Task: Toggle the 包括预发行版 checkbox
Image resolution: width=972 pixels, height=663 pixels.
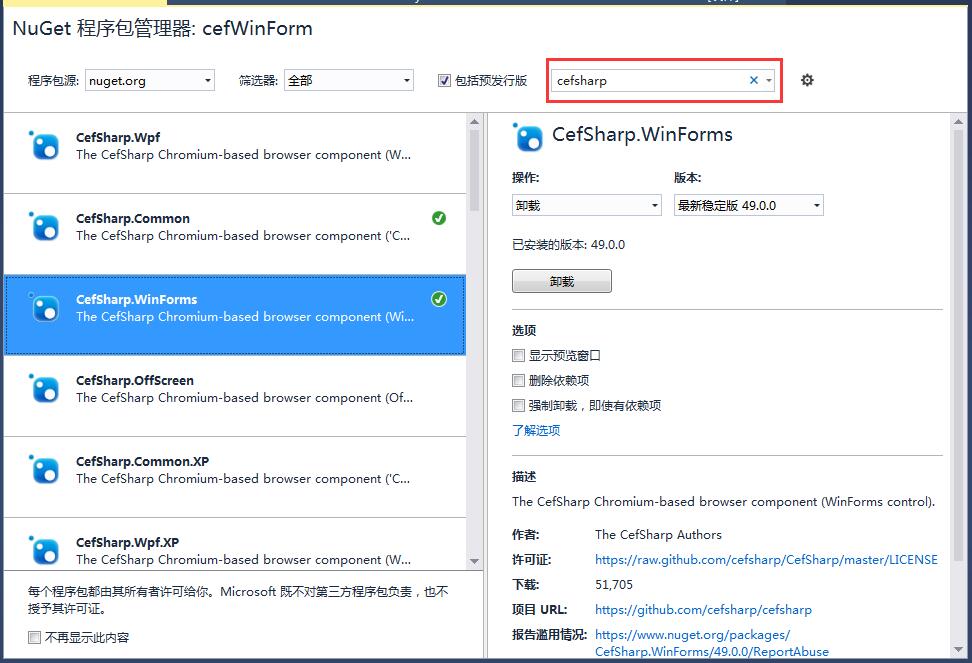Action: click(x=444, y=81)
